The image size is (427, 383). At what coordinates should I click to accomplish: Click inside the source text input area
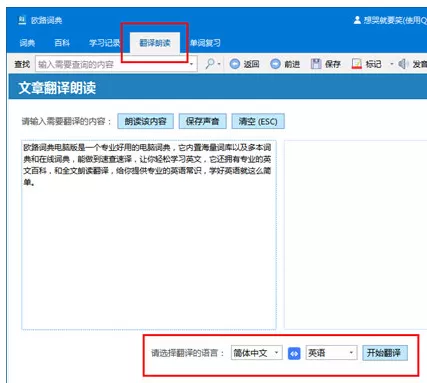(x=149, y=235)
